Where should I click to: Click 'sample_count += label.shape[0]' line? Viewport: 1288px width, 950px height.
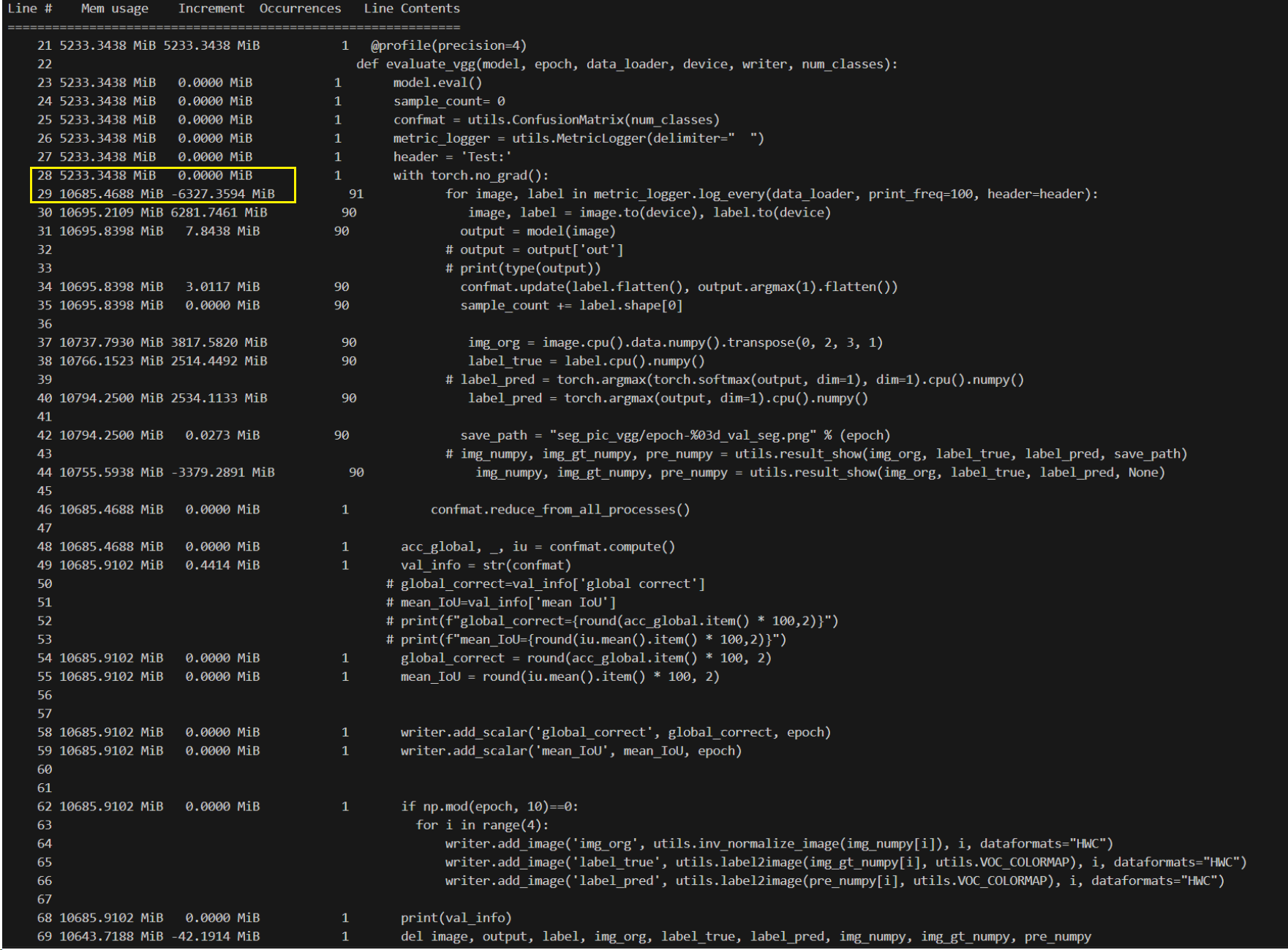click(x=571, y=306)
